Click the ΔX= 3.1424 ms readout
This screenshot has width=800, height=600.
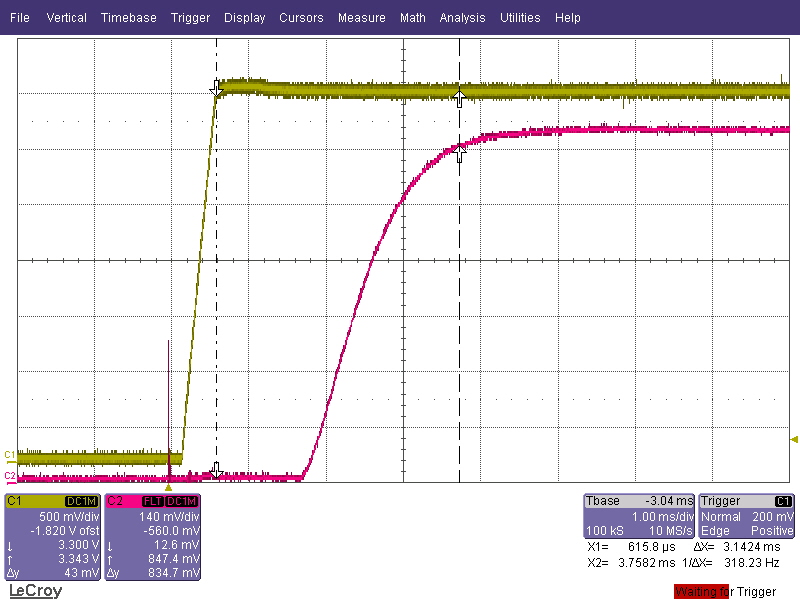(x=737, y=547)
